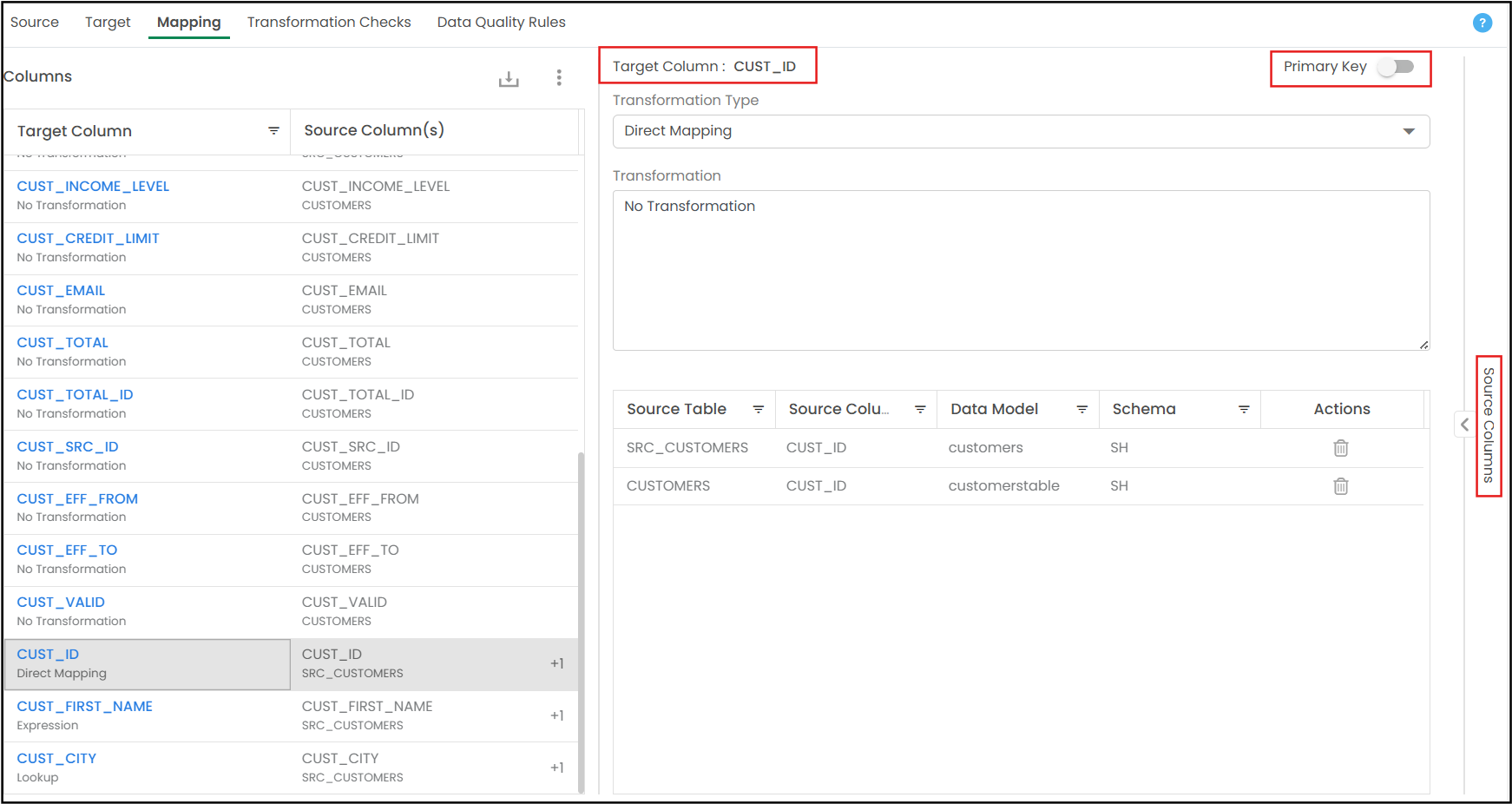This screenshot has width=1512, height=804.
Task: Open filter on Source Table column
Action: coord(758,409)
